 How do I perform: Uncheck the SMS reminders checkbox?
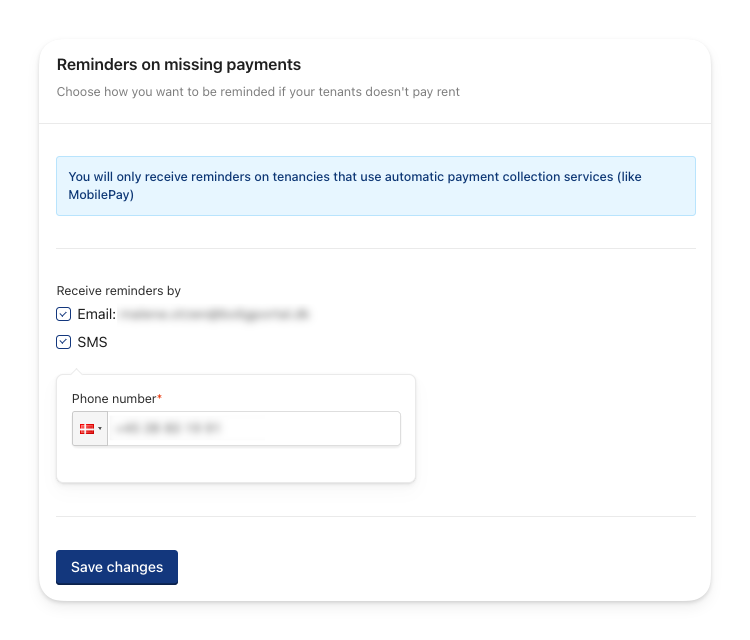click(x=64, y=342)
